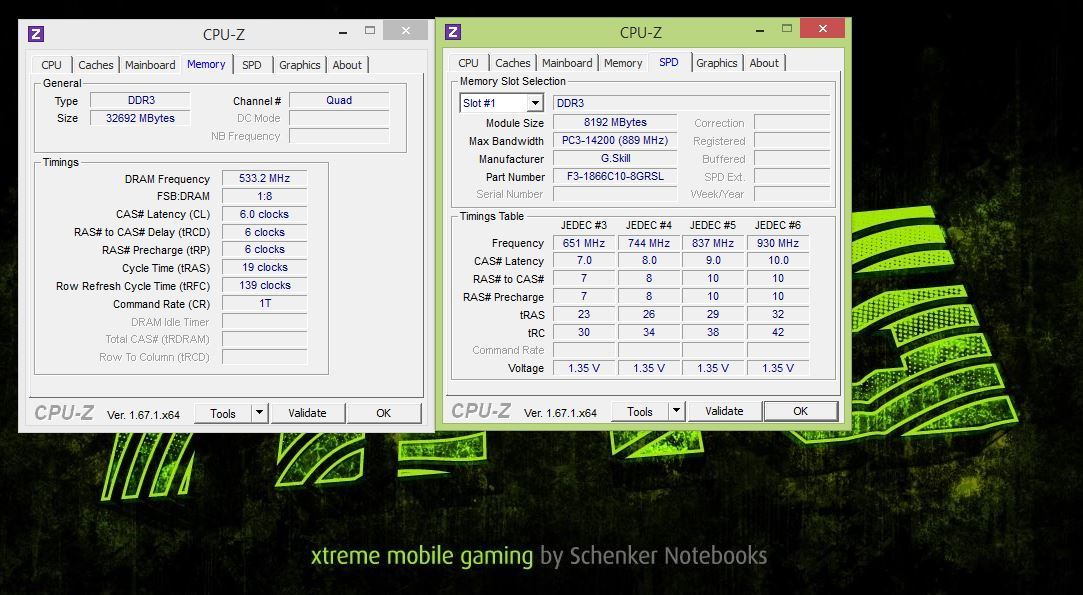
Task: Open Graphics tab in left window
Action: pos(300,65)
